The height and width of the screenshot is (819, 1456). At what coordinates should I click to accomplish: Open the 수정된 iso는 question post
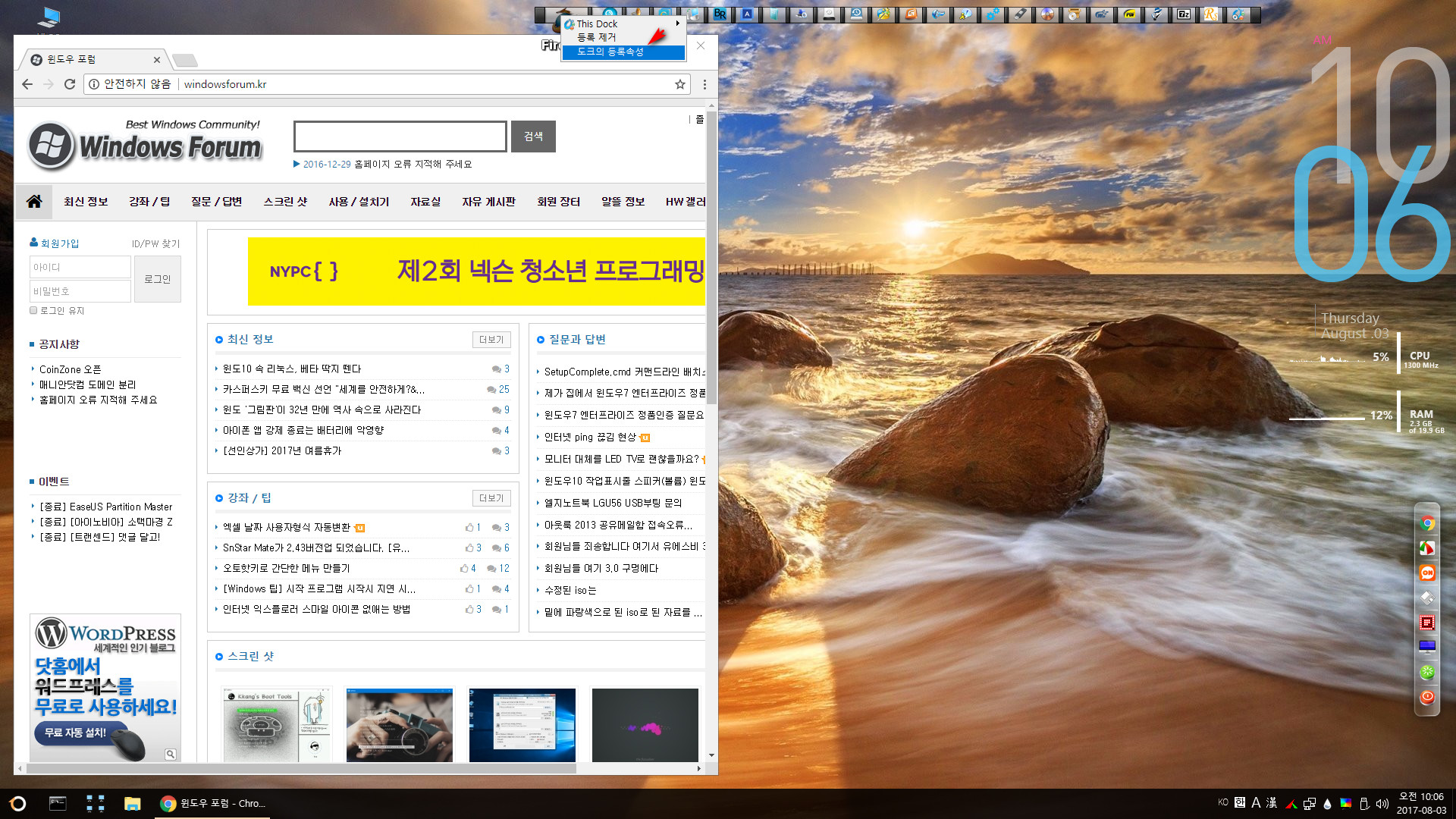570,590
